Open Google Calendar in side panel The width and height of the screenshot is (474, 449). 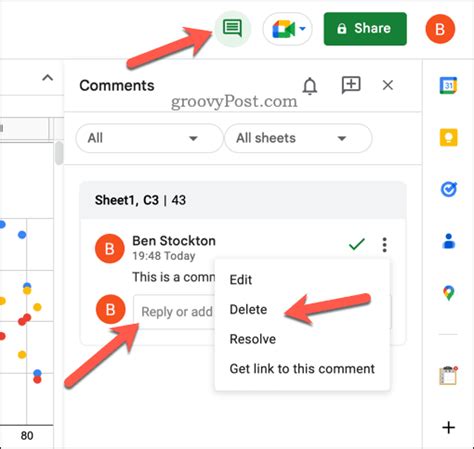tap(448, 86)
